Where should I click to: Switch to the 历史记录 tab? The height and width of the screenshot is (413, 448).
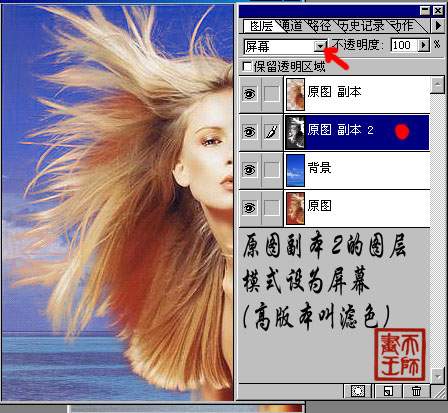pos(362,26)
